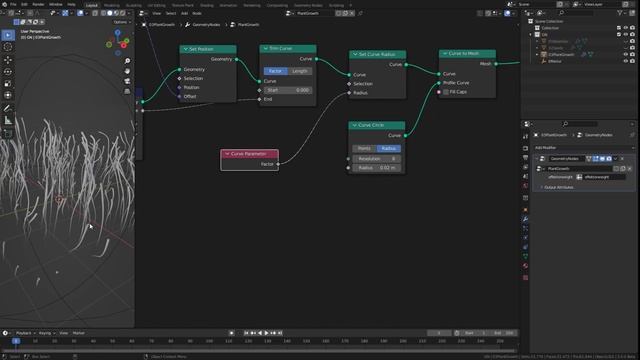Image resolution: width=640 pixels, height=360 pixels.
Task: Select the Measure tool in viewport toolbar
Action: [8, 120]
